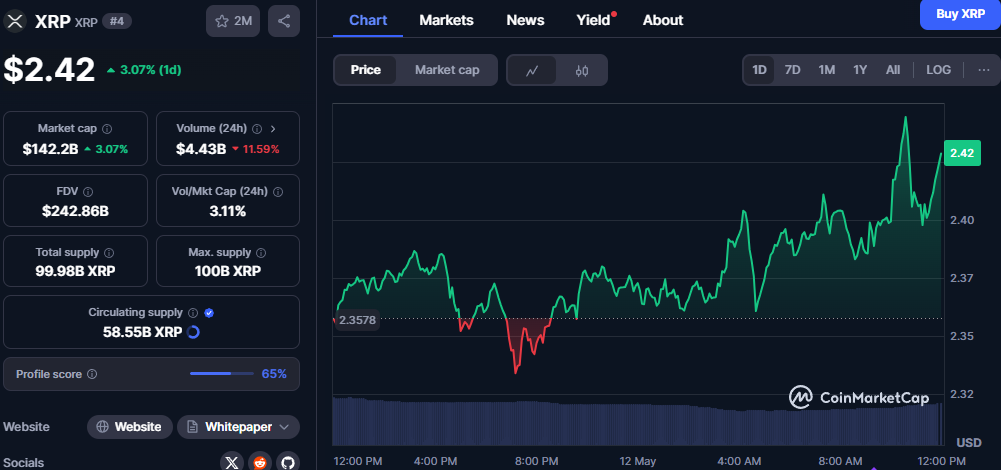
Task: Select line chart type icon
Action: [x=532, y=70]
